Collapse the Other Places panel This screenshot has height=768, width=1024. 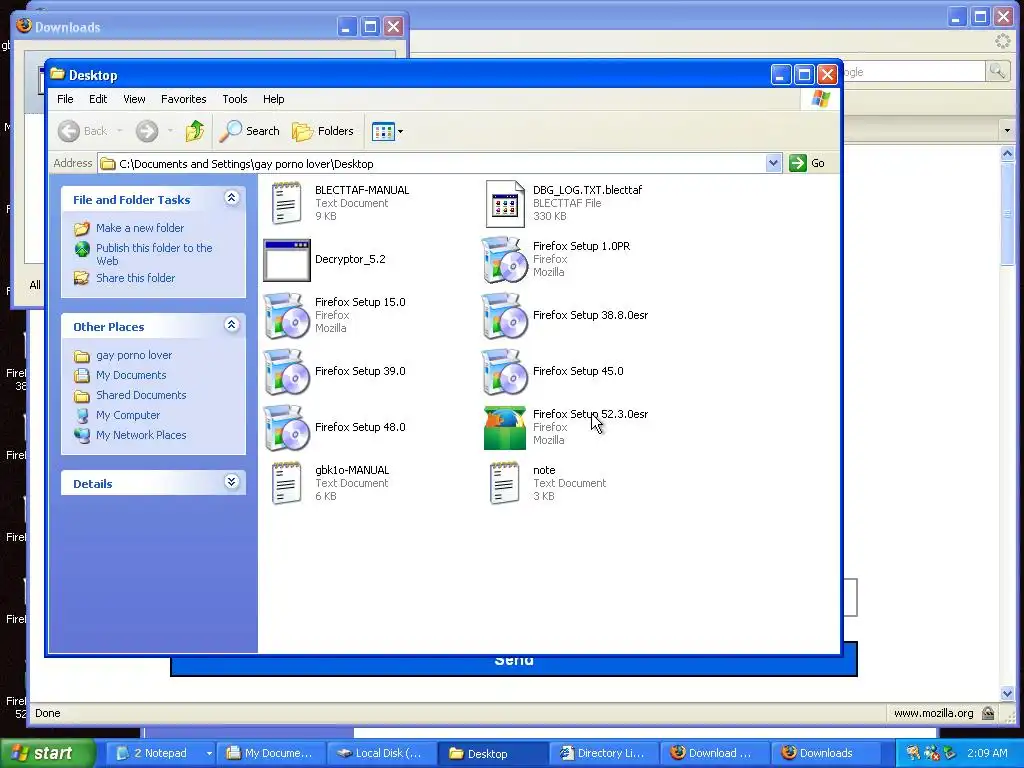232,325
